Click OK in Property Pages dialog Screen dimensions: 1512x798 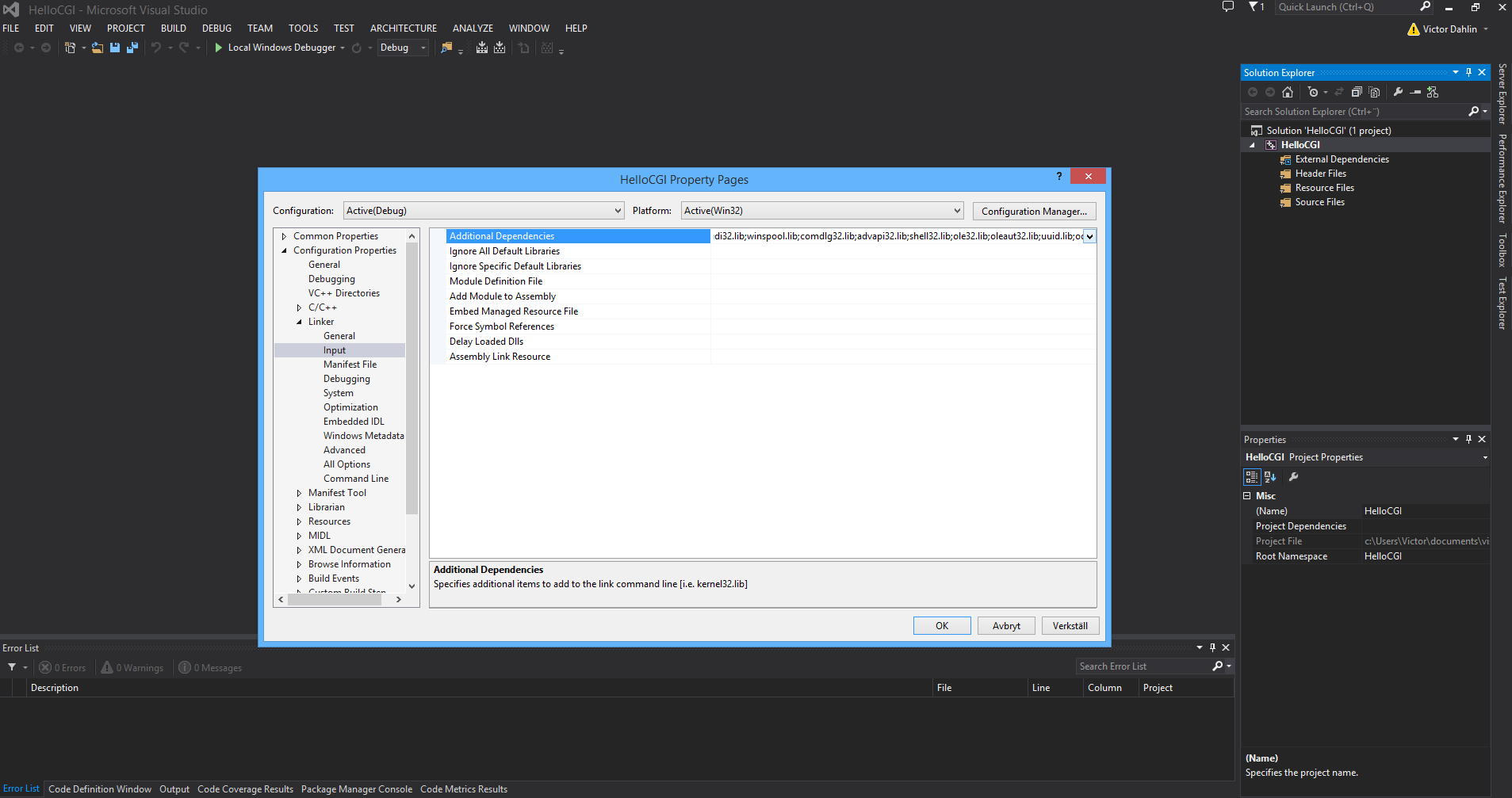tap(942, 626)
